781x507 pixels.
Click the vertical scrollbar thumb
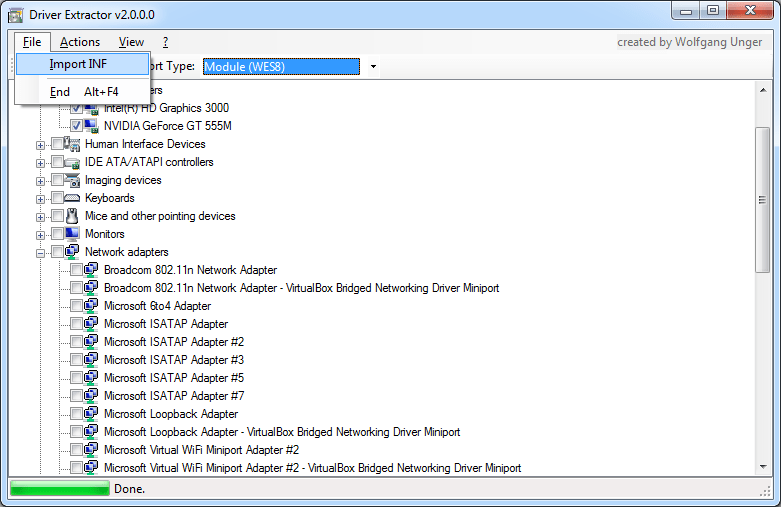763,199
